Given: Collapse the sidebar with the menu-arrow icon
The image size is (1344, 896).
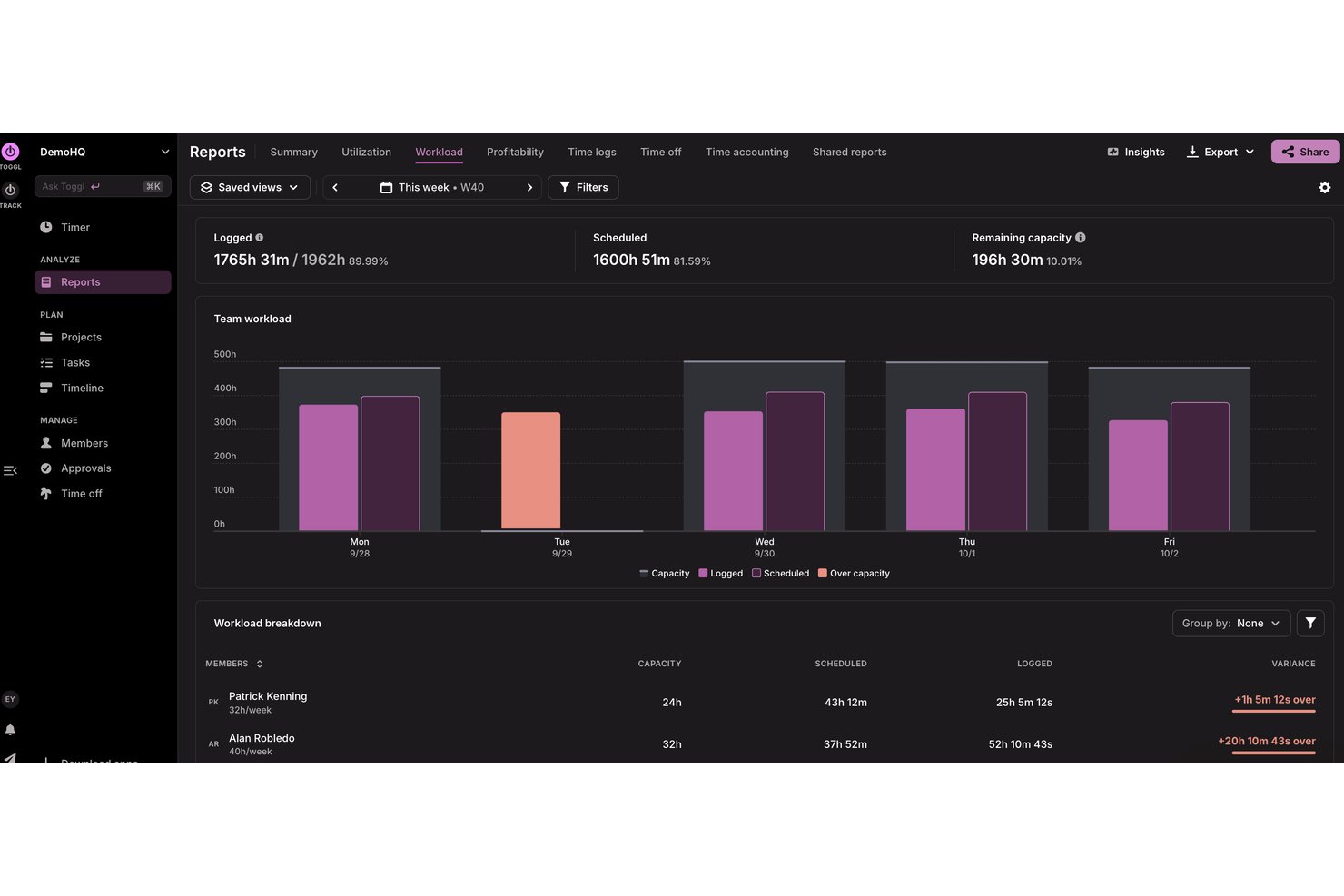Looking at the screenshot, I should click(x=10, y=470).
